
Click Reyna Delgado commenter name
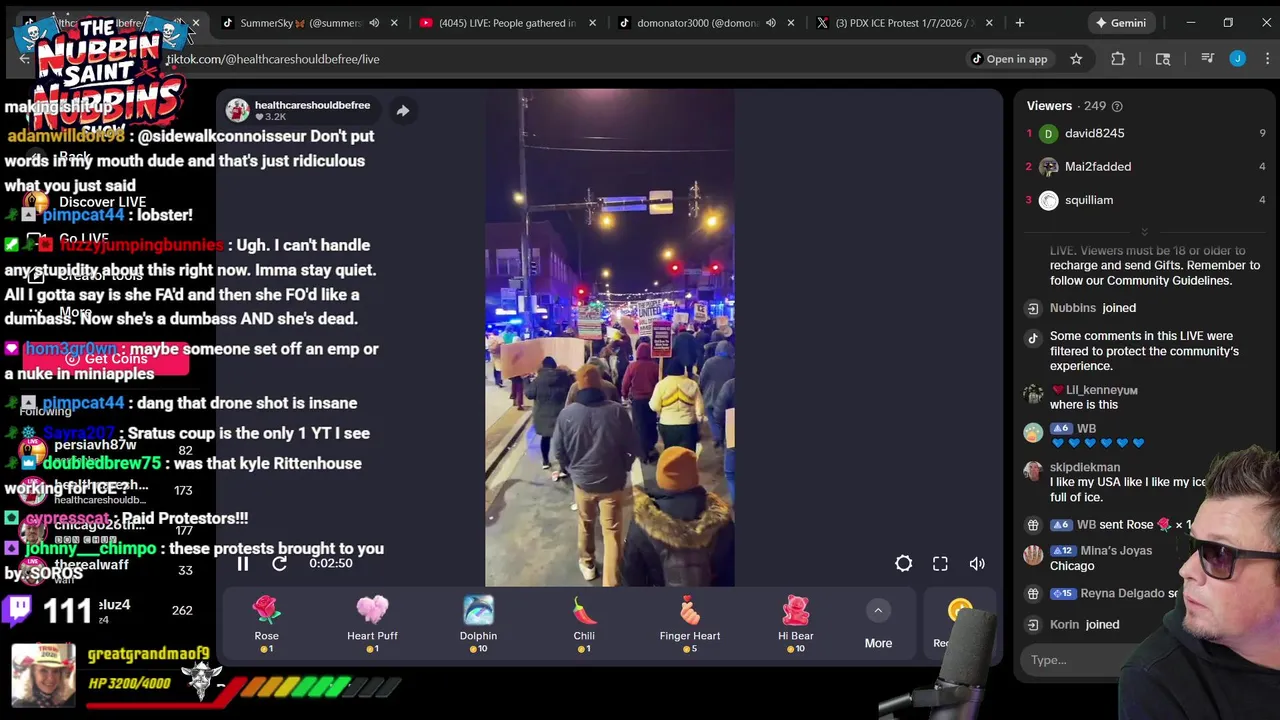point(1123,594)
